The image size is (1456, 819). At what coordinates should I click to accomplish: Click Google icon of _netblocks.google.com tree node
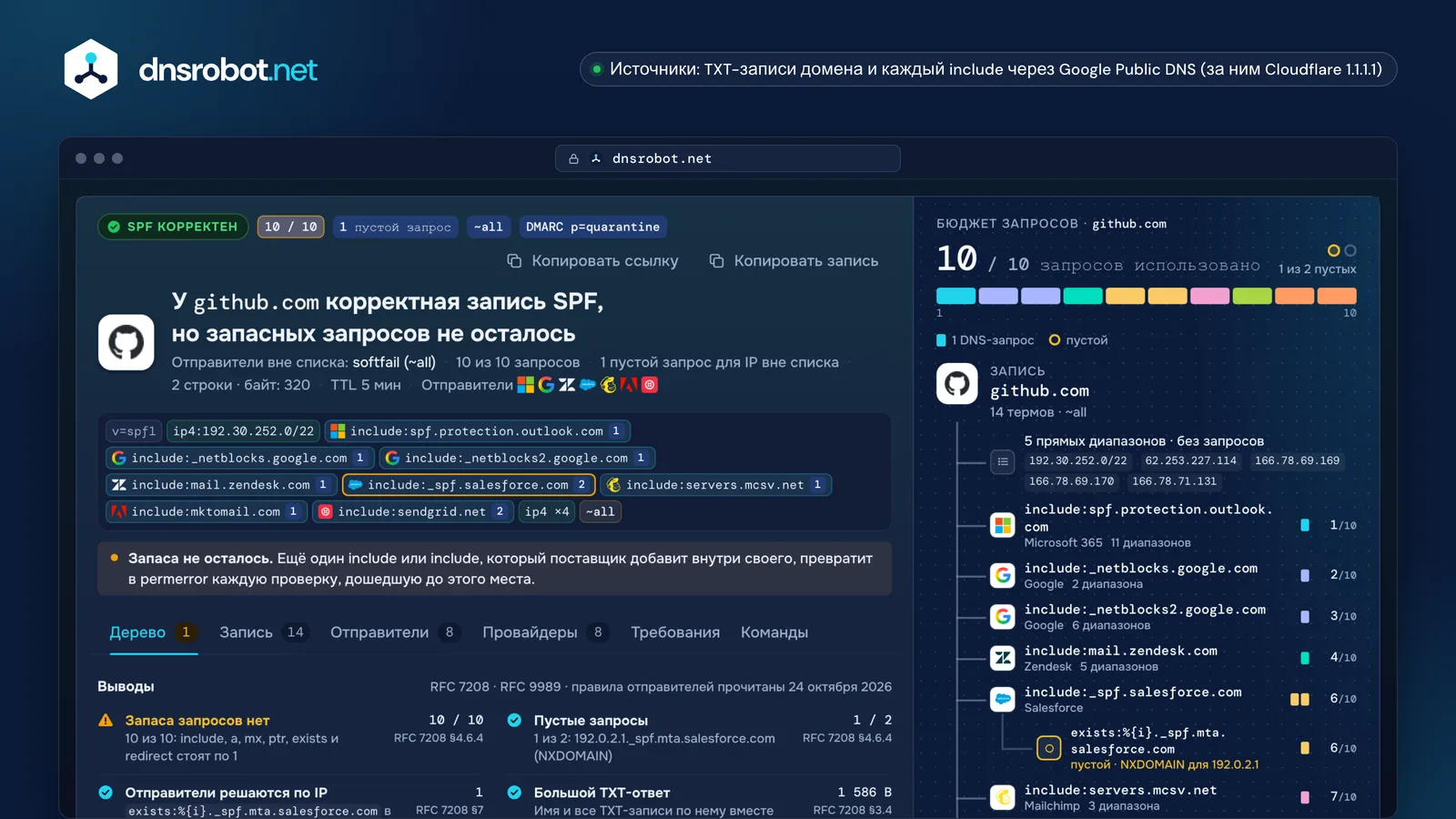click(x=1003, y=575)
